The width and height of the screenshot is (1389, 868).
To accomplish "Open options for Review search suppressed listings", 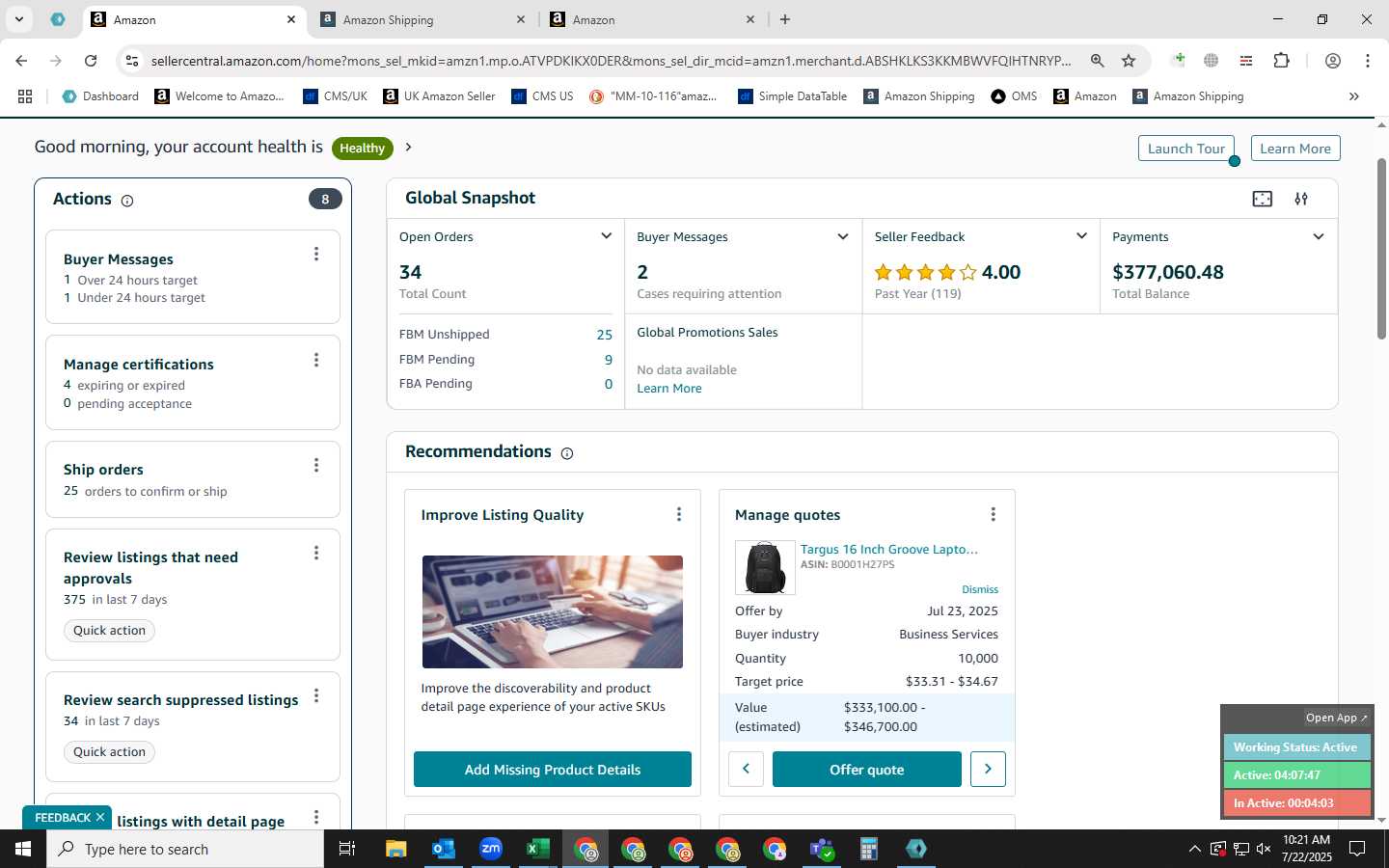I will point(316,696).
